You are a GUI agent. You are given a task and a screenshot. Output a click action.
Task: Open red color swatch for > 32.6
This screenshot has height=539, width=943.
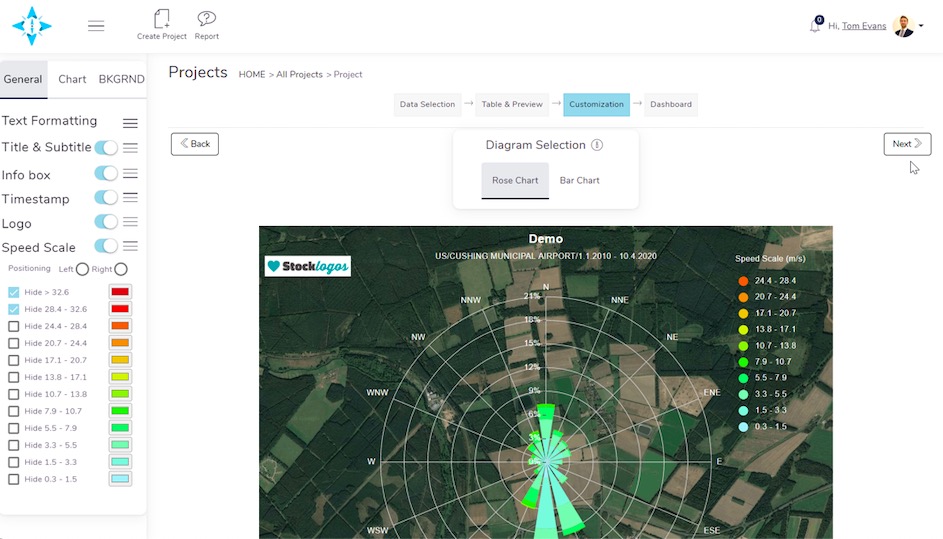(x=120, y=292)
